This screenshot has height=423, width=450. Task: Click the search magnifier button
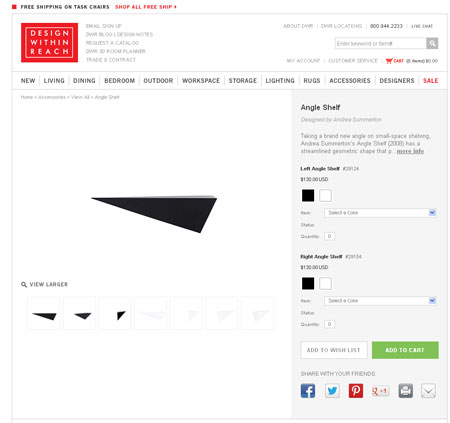[432, 43]
